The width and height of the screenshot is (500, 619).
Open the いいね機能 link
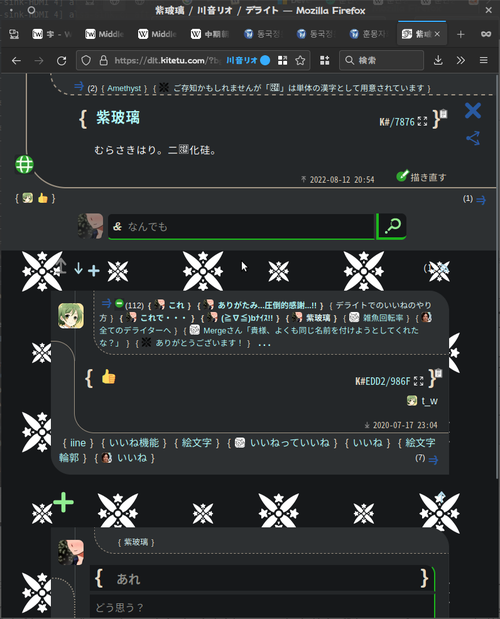[x=134, y=443]
